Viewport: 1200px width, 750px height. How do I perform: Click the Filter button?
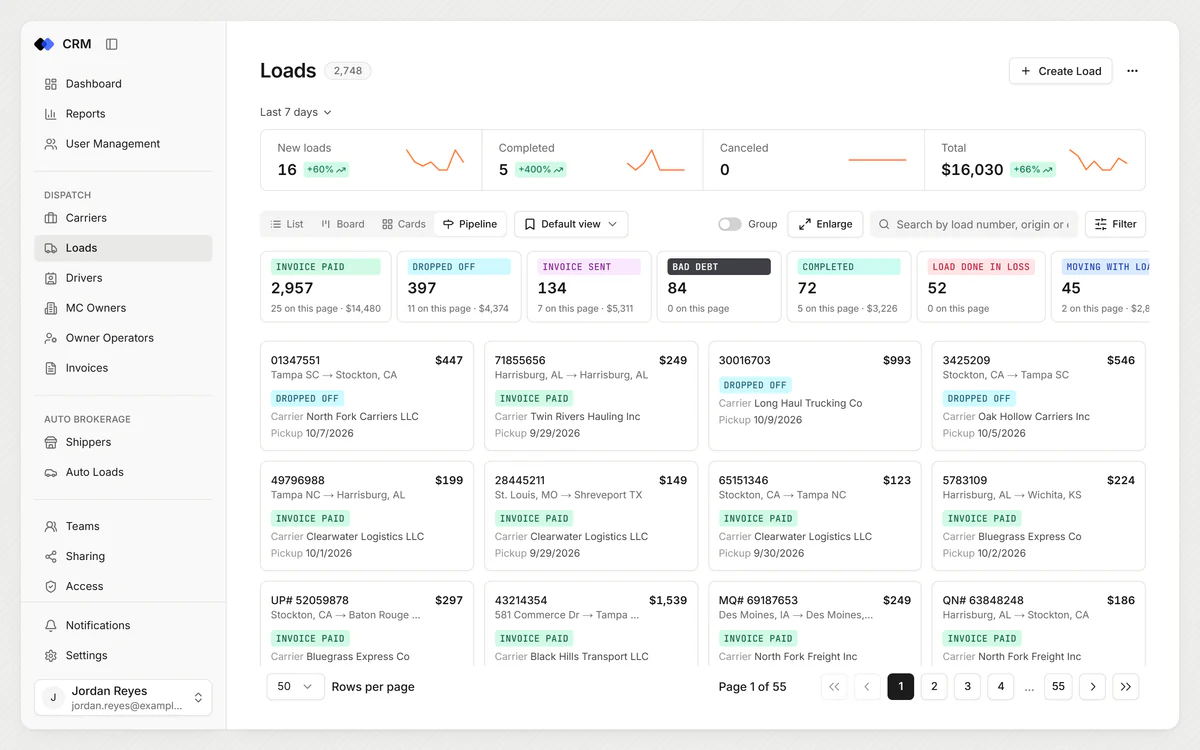coord(1115,224)
